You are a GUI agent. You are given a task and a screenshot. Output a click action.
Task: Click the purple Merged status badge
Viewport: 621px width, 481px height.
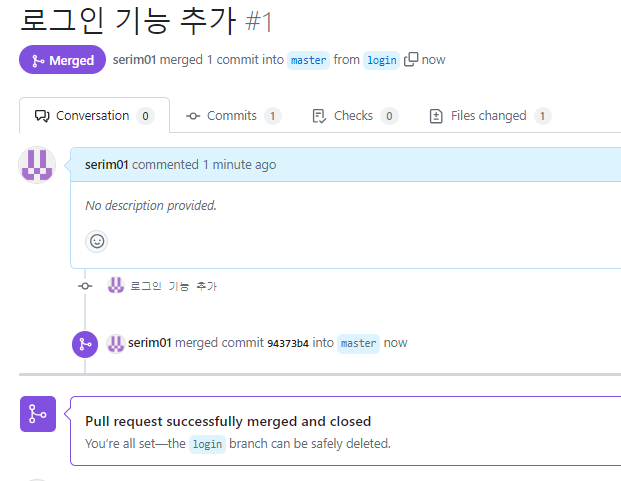[x=63, y=60]
